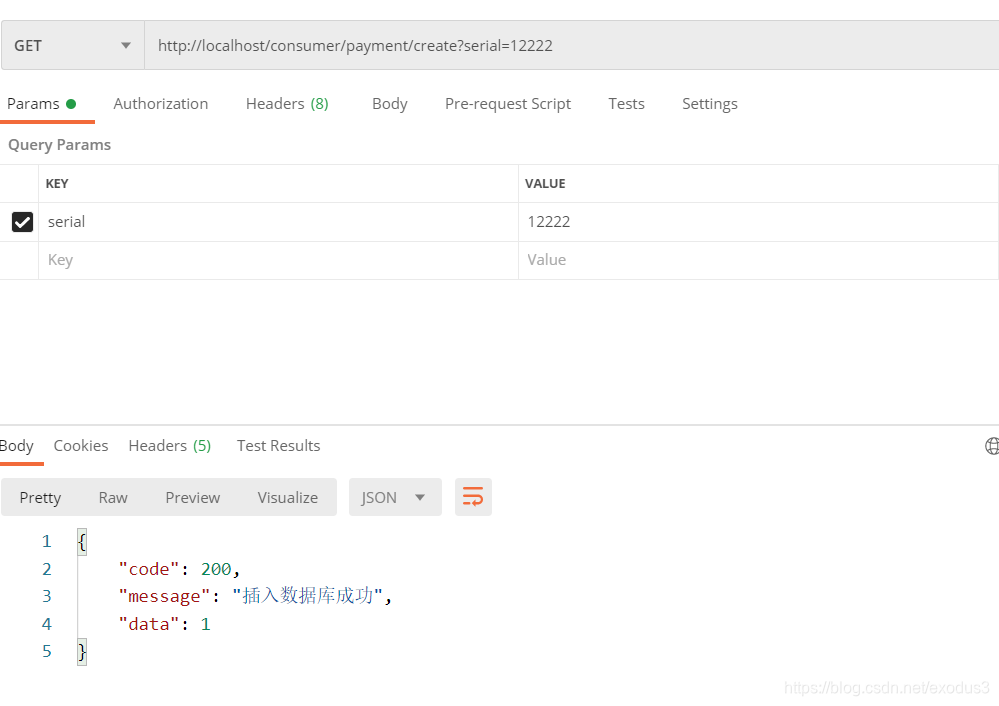
Task: Toggle the line wrap icon
Action: point(473,497)
